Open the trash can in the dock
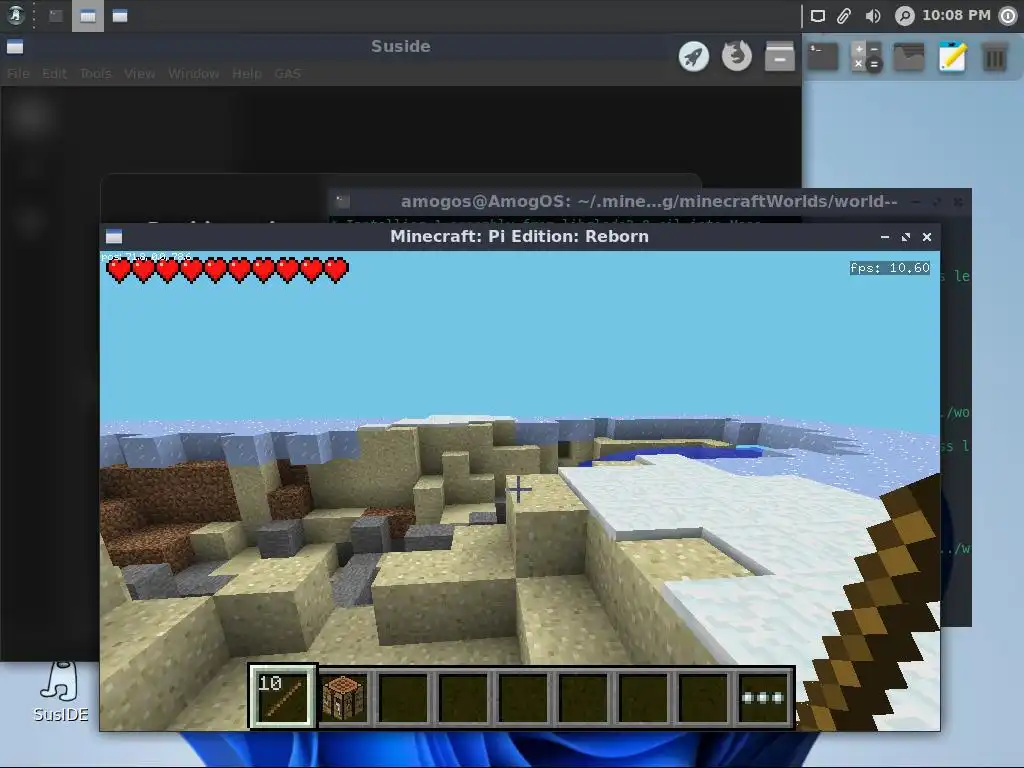This screenshot has height=768, width=1024. pyautogui.click(x=995, y=57)
